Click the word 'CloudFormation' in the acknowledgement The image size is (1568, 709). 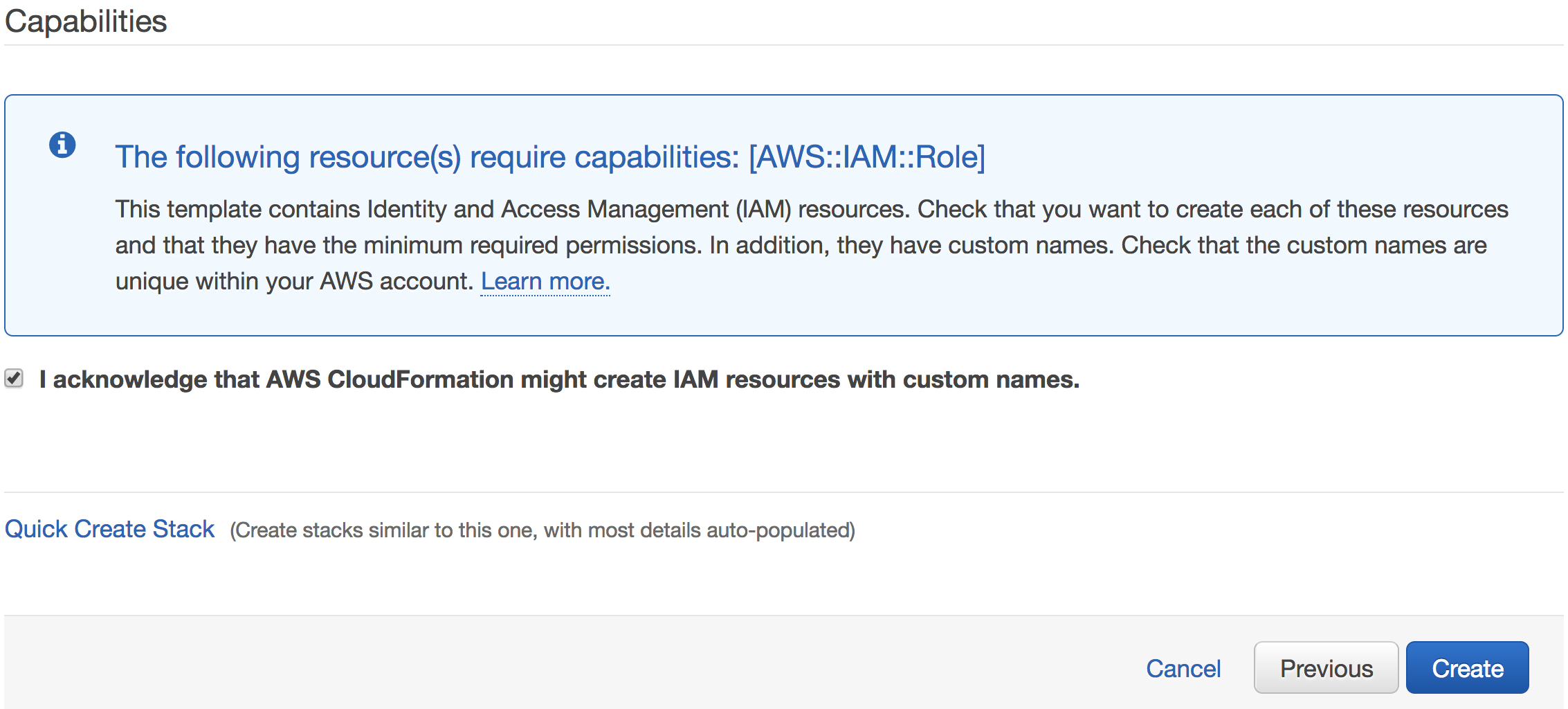click(420, 379)
